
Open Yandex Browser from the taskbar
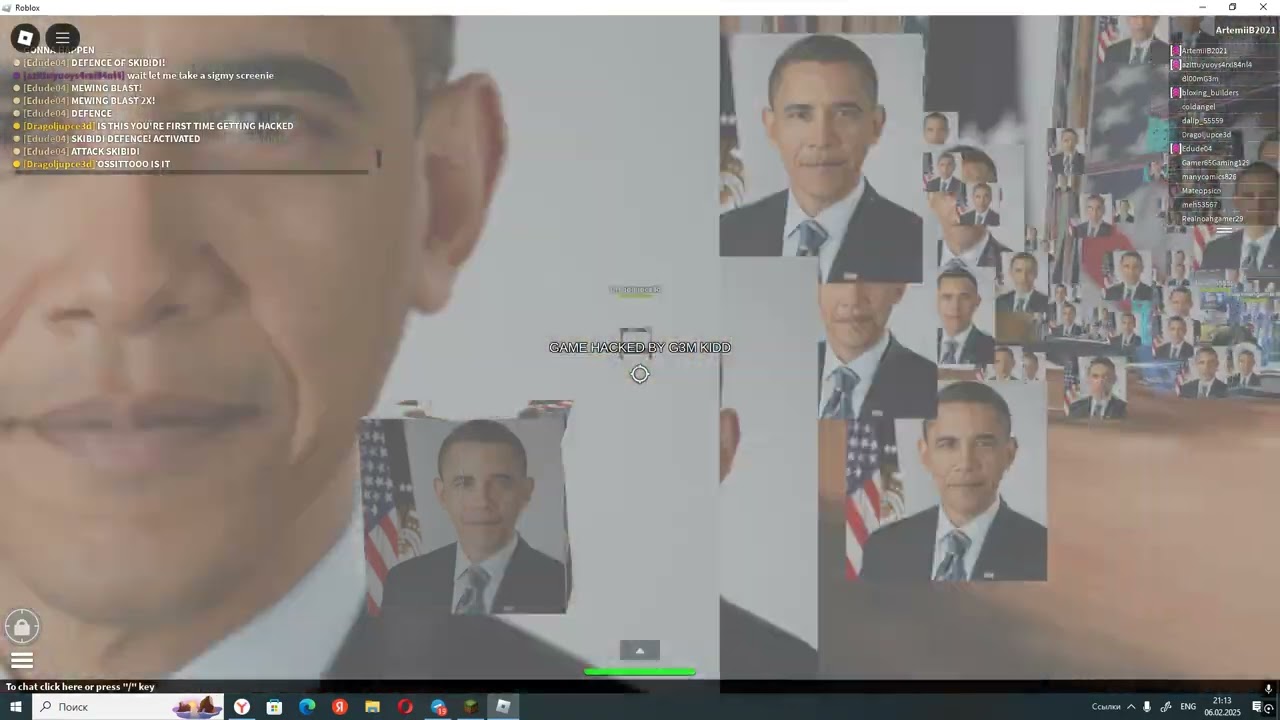(x=242, y=707)
